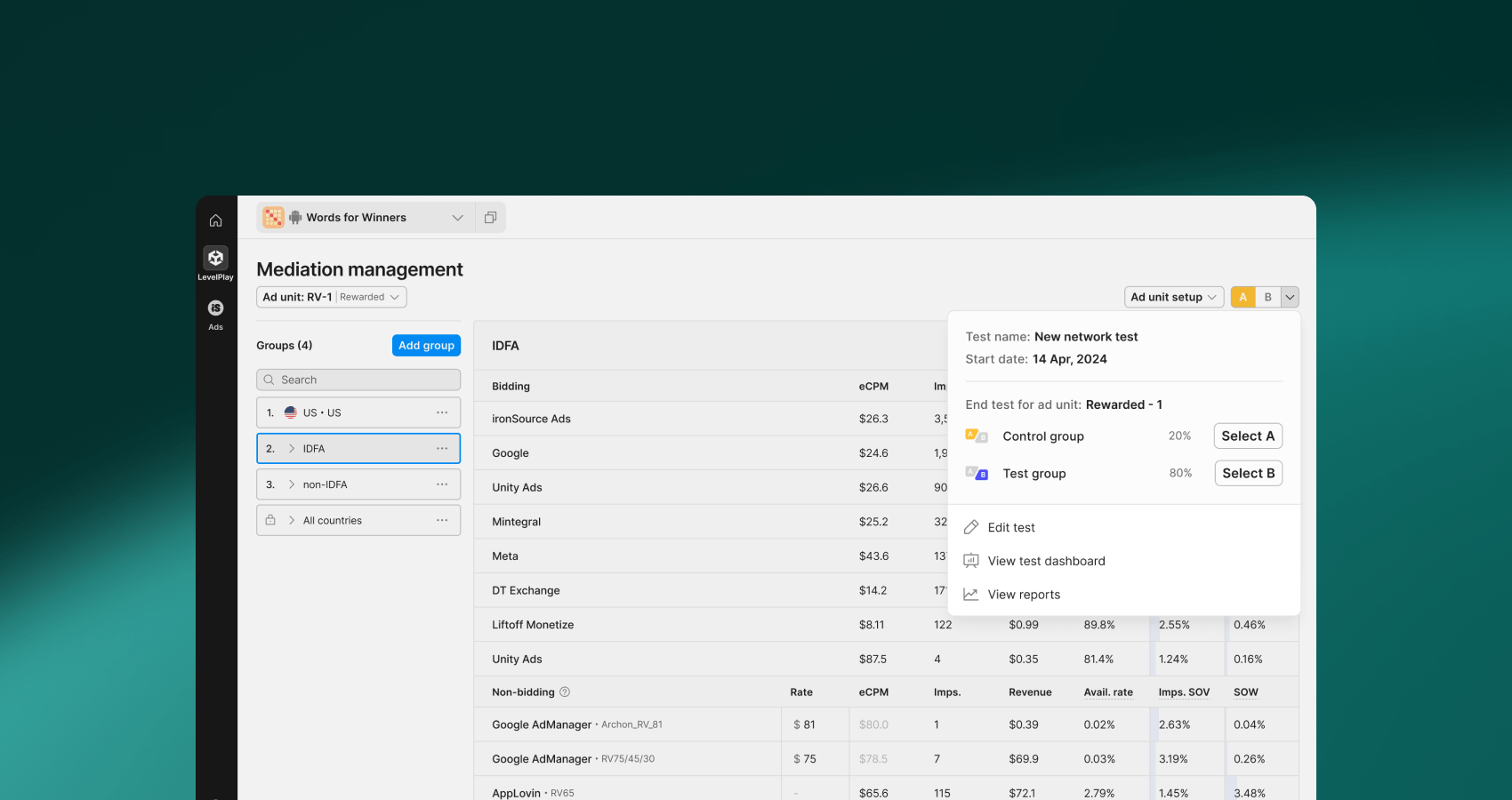Click the pencil icon for Edit test

[x=971, y=526]
